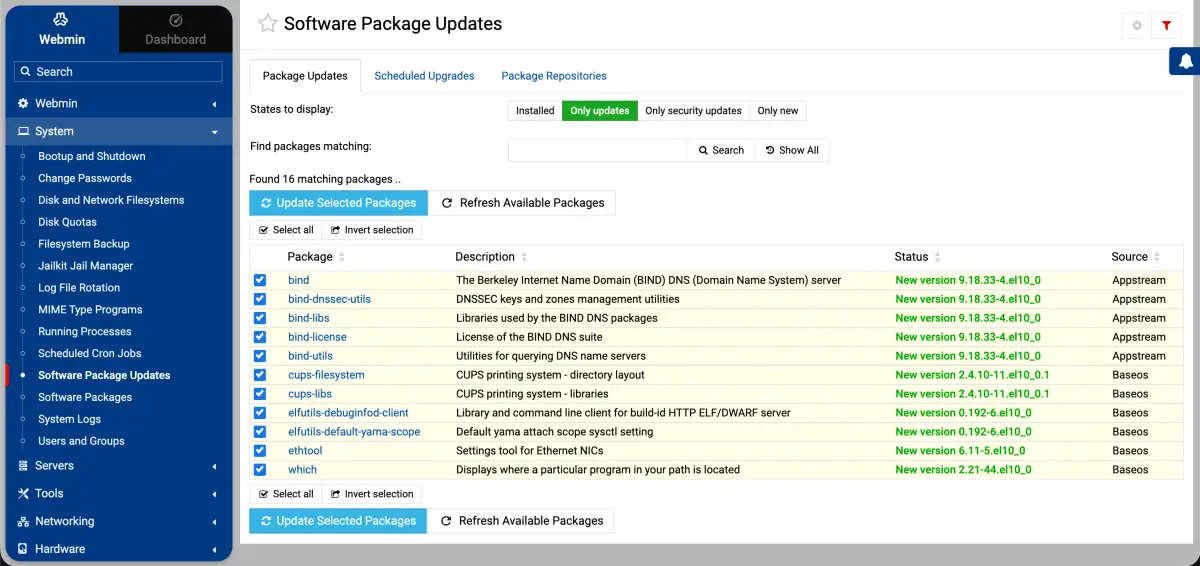Image resolution: width=1200 pixels, height=566 pixels.
Task: Switch to Scheduled Upgrades tab
Action: pos(424,76)
